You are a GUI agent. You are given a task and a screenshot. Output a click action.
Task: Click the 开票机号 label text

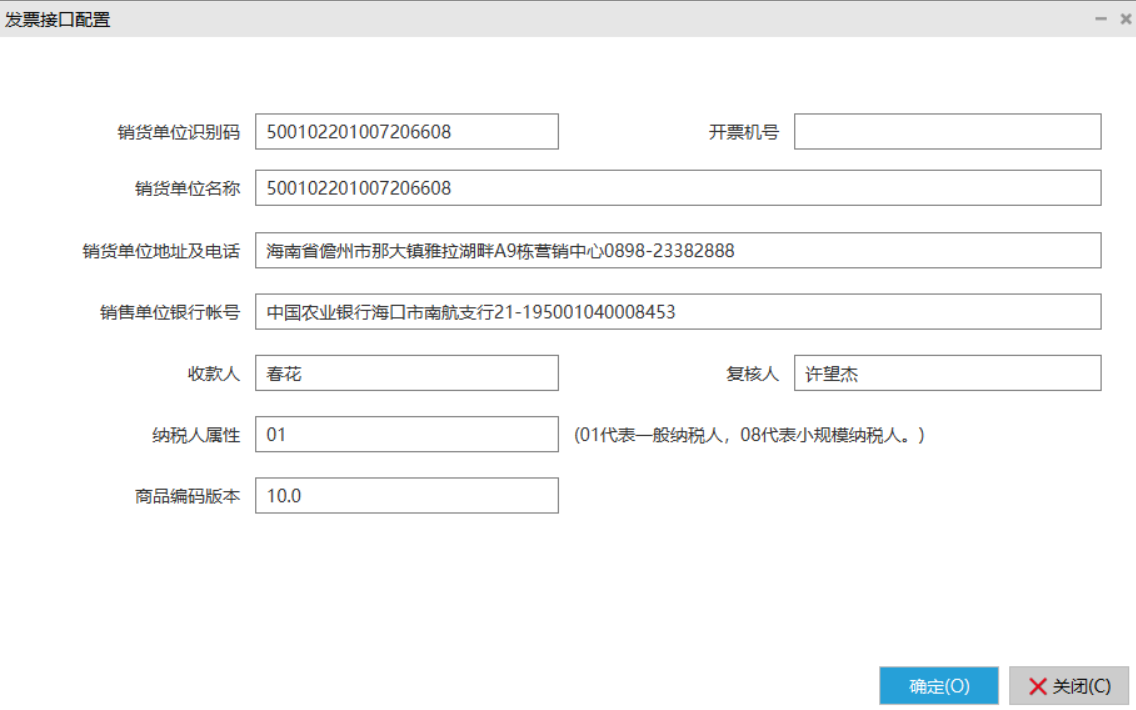(x=743, y=132)
